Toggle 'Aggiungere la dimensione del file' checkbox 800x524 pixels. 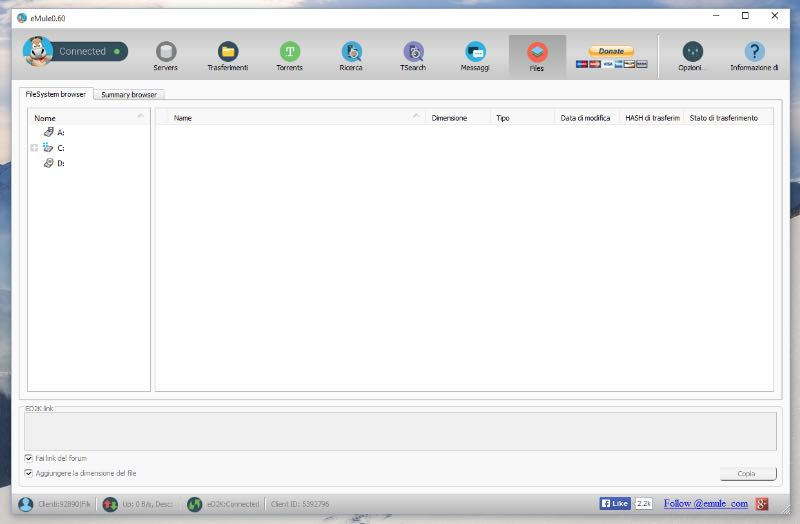pyautogui.click(x=28, y=473)
